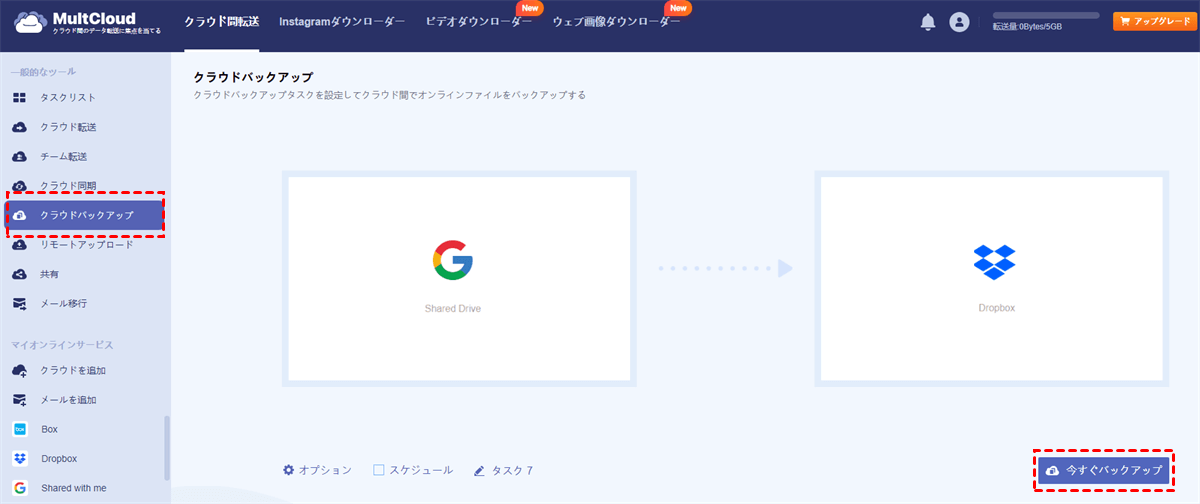Click the アップグレード button
The height and width of the screenshot is (504, 1200).
coord(1154,20)
